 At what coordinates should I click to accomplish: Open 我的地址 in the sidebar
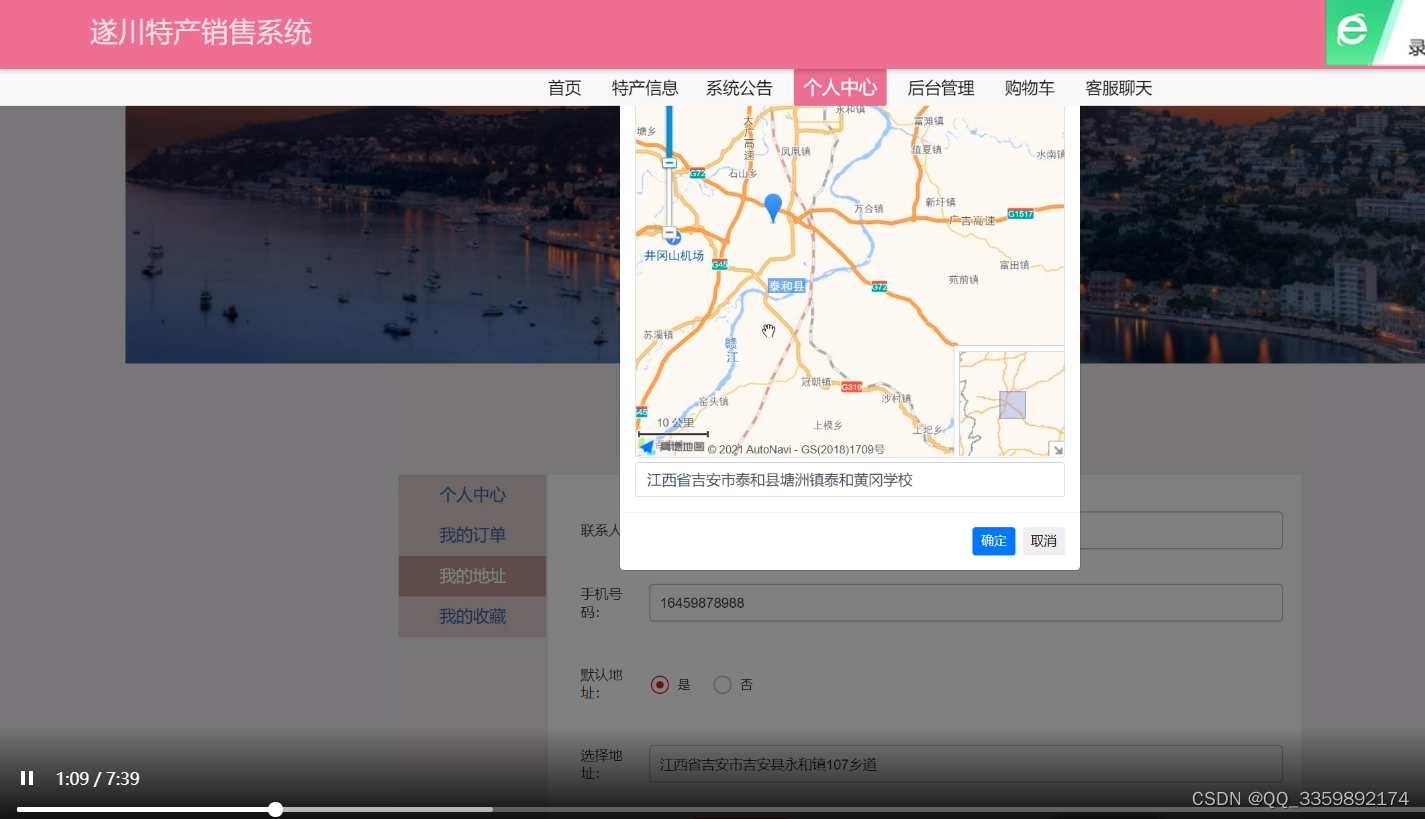[473, 576]
